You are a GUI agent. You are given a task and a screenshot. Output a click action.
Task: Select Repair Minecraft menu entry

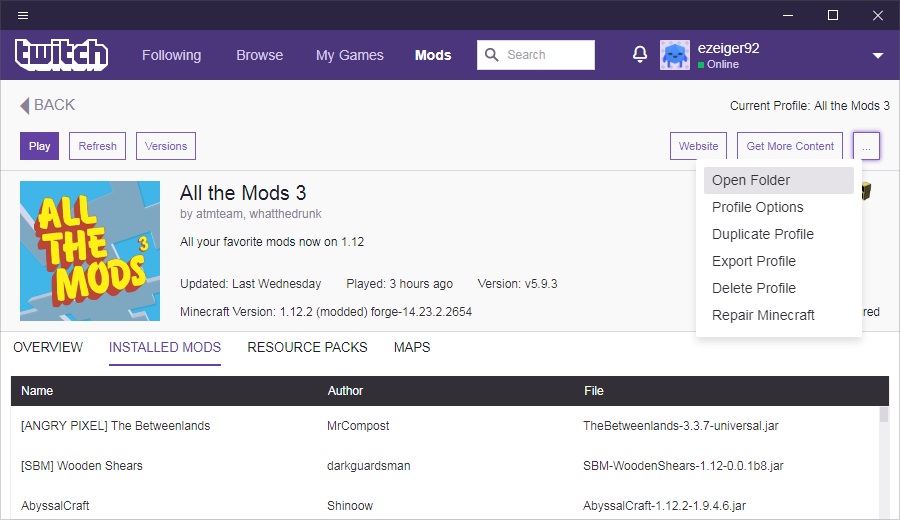pyautogui.click(x=778, y=315)
